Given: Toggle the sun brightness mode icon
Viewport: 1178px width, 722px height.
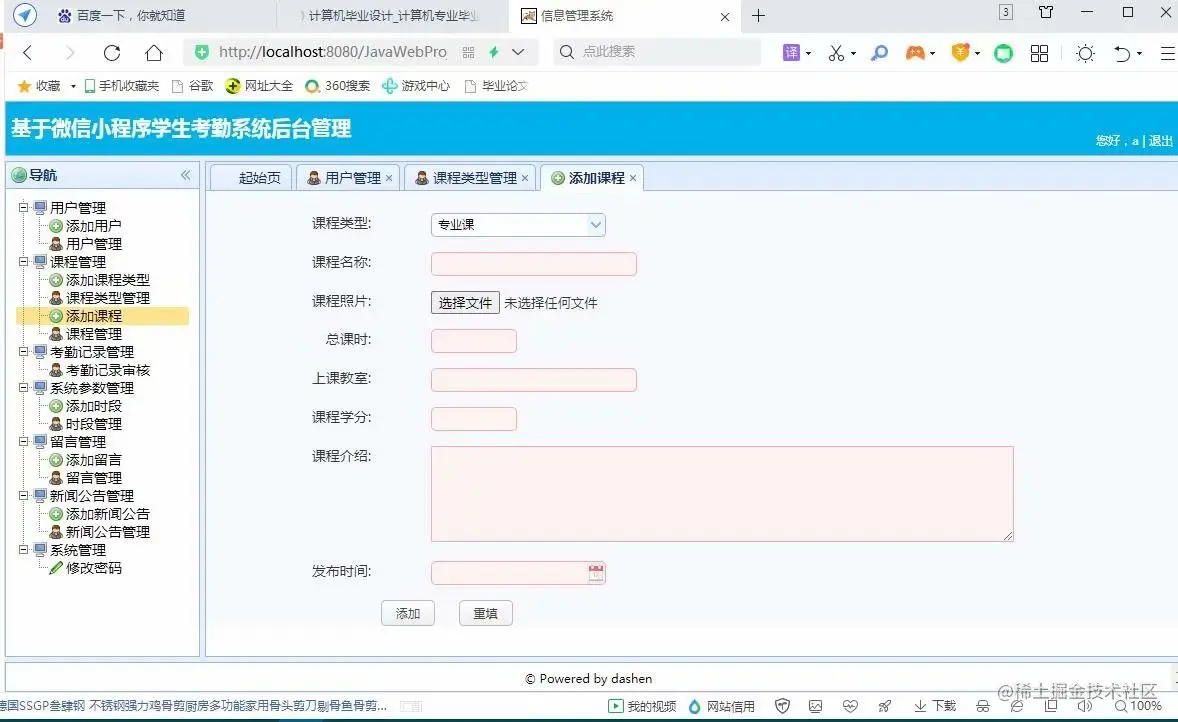Looking at the screenshot, I should click(x=1085, y=53).
